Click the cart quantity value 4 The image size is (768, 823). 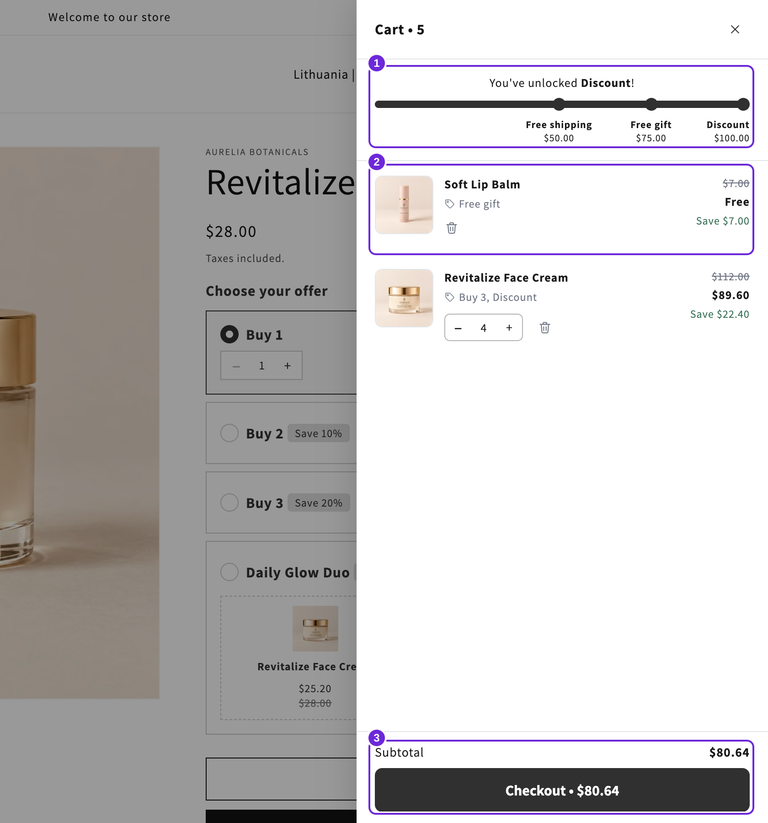click(x=483, y=328)
